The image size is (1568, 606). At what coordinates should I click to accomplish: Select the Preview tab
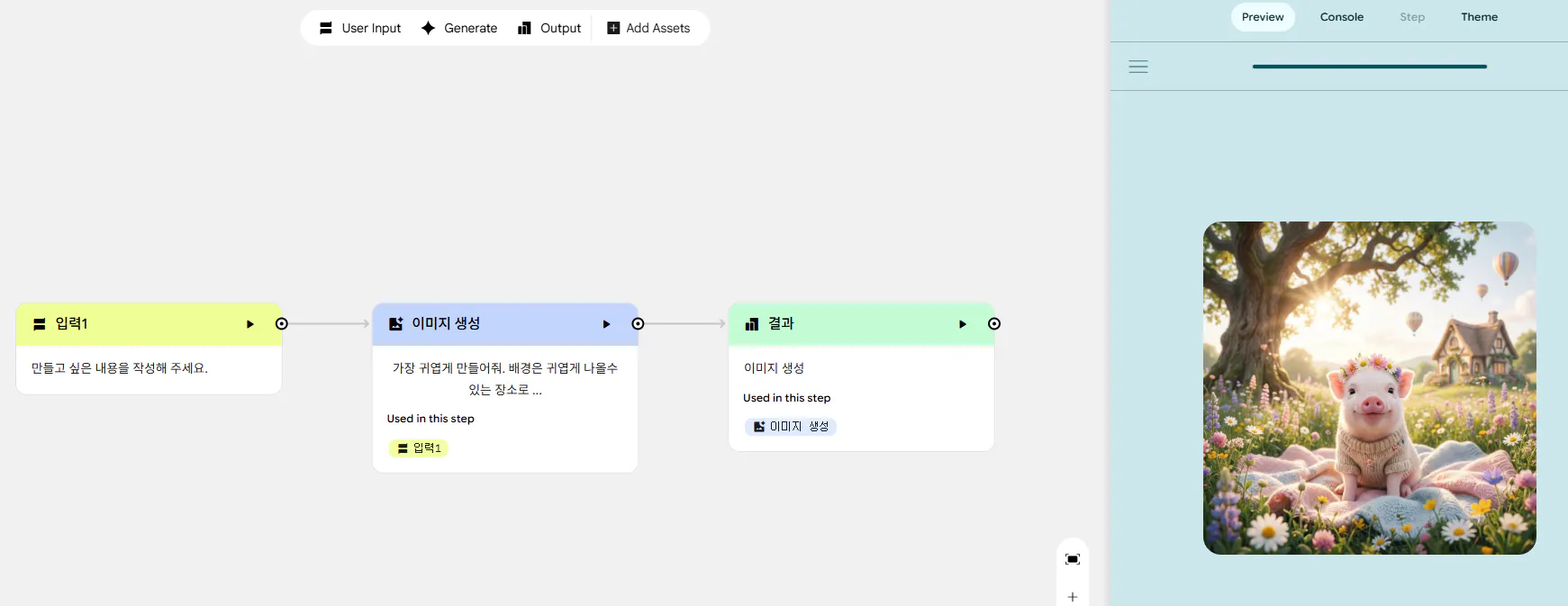tap(1263, 17)
